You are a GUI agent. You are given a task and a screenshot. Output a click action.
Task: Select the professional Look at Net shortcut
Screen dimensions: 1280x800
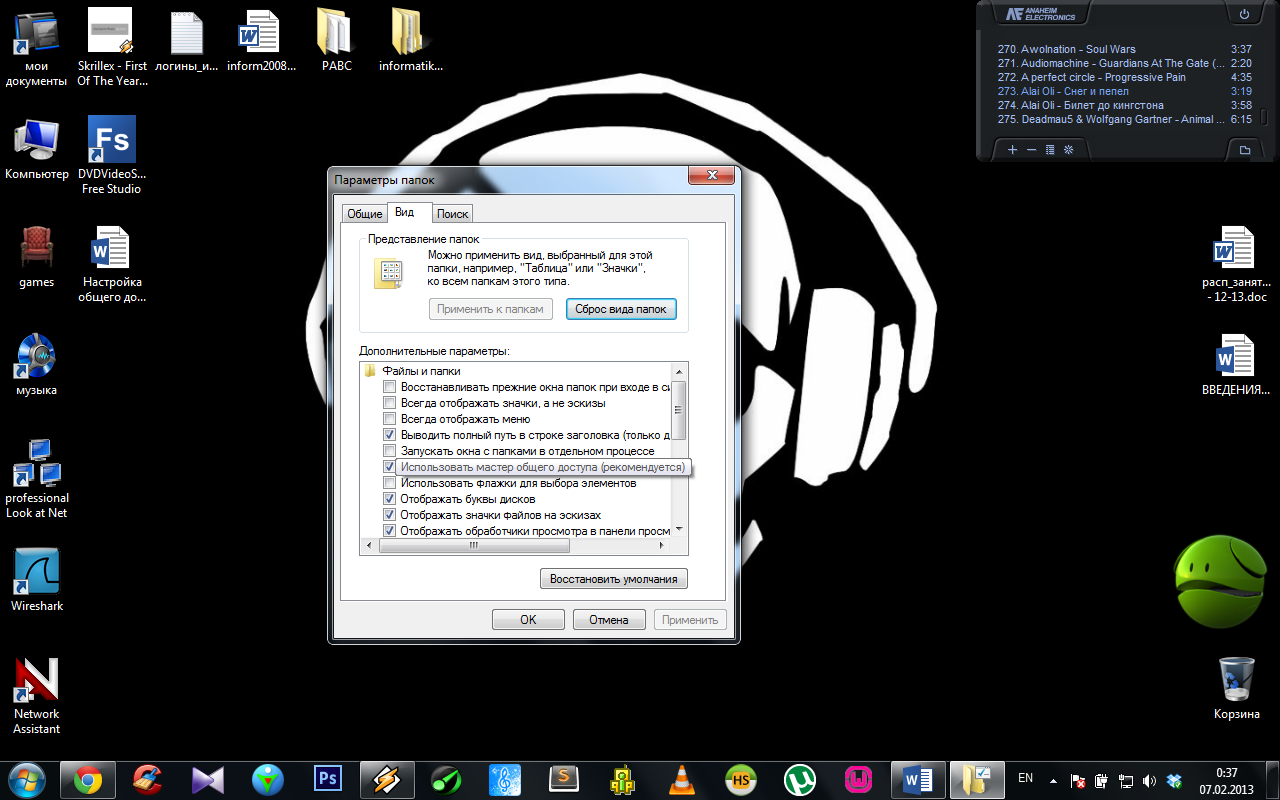pos(37,480)
